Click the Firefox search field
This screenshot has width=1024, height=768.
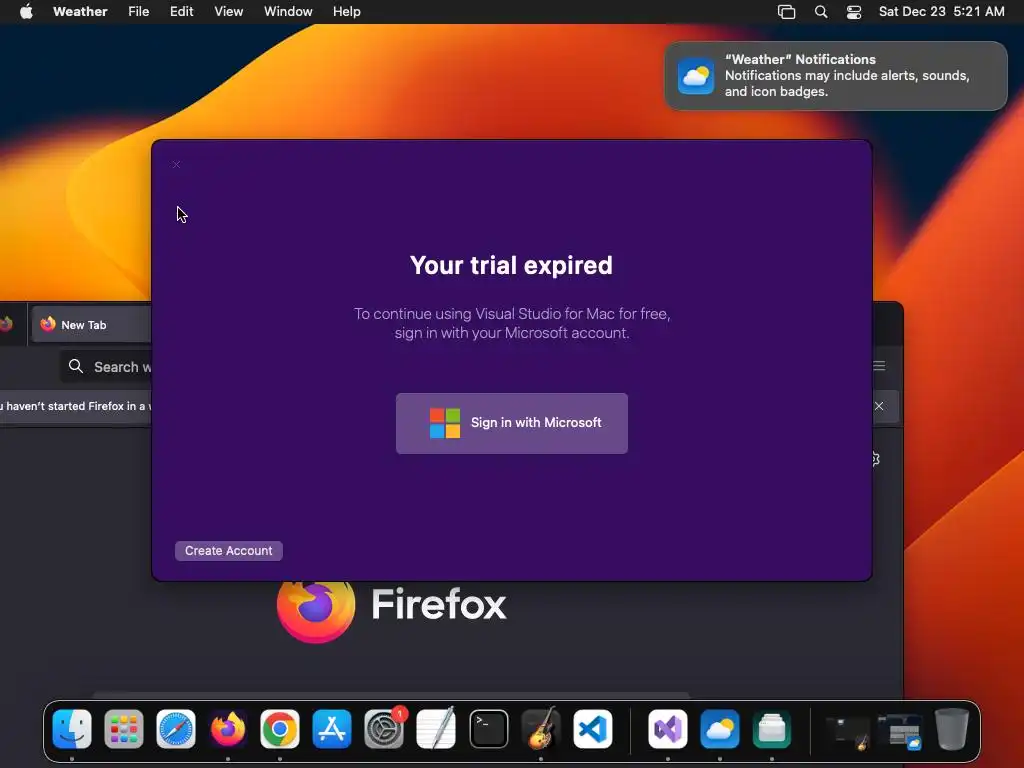(108, 366)
